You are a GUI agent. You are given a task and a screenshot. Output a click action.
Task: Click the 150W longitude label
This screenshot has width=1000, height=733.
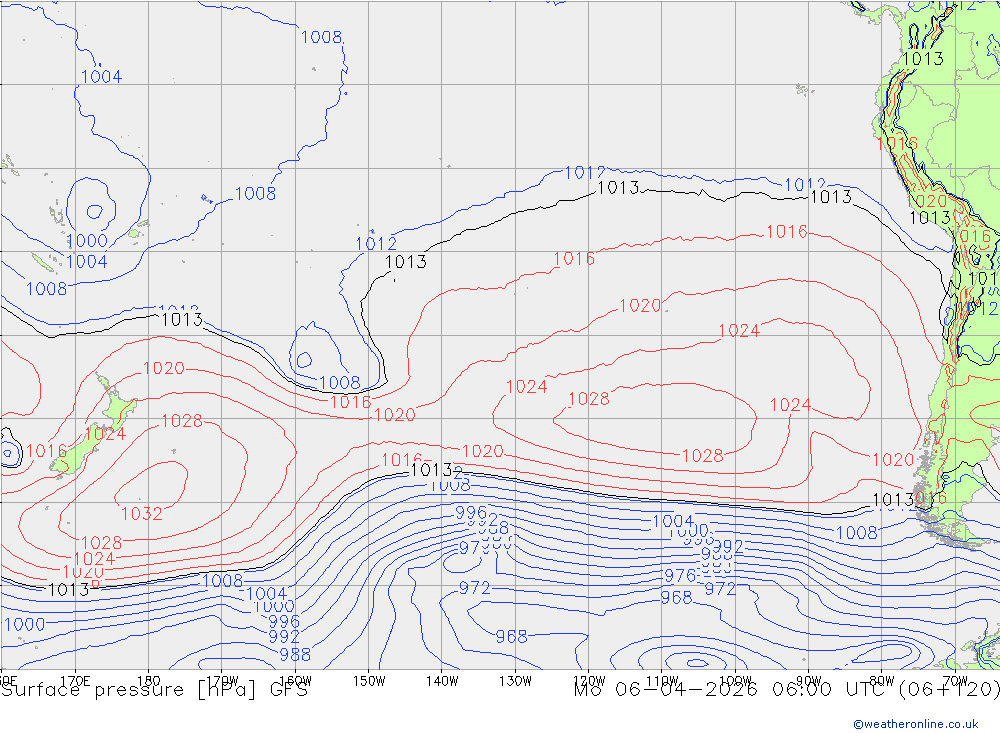coord(369,681)
